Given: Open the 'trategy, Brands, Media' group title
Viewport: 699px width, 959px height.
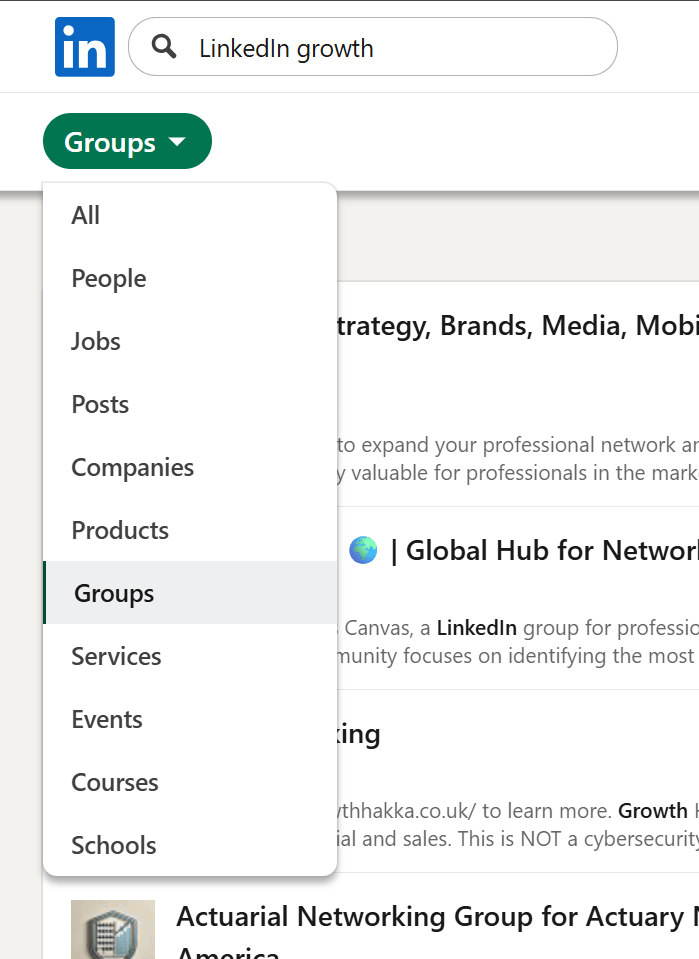Looking at the screenshot, I should [x=518, y=325].
